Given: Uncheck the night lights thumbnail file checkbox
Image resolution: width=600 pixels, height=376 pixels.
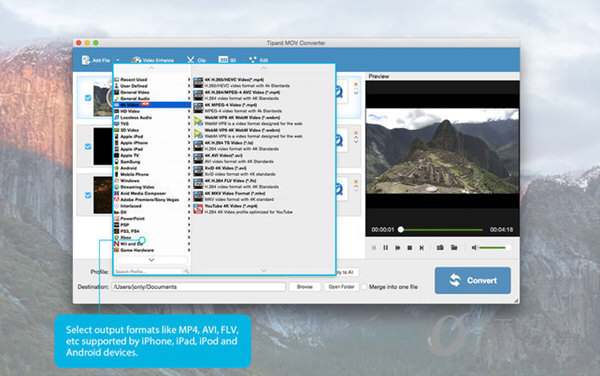Looking at the screenshot, I should [x=88, y=195].
